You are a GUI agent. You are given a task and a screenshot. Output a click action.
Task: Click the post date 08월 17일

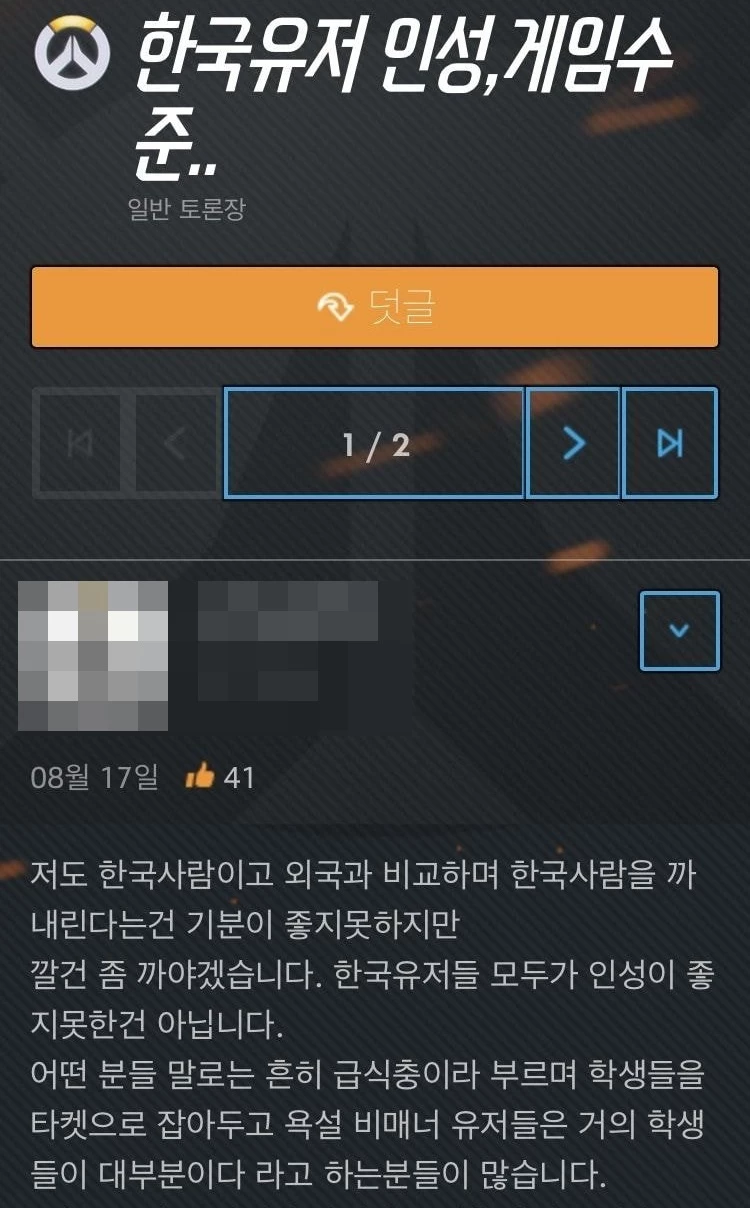click(x=94, y=778)
